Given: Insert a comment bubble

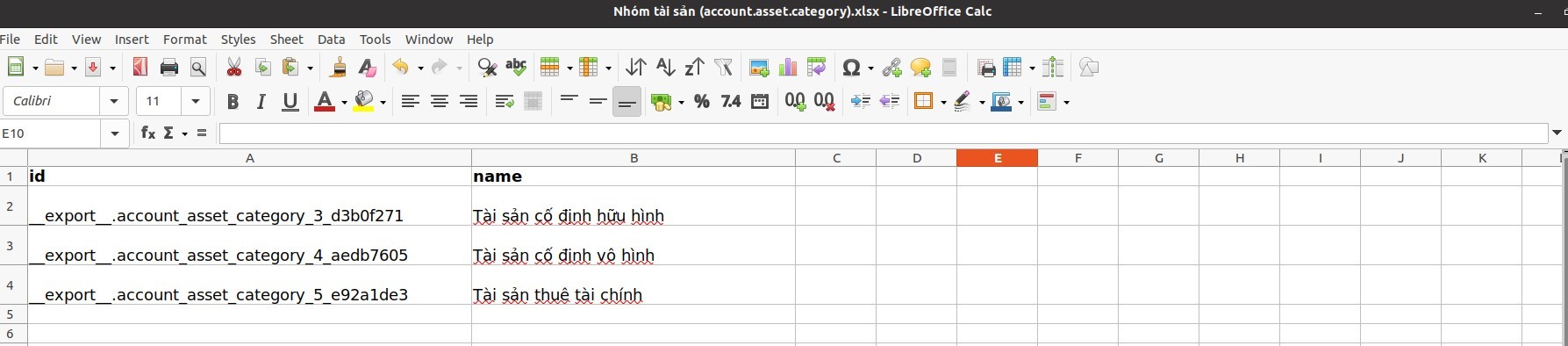Looking at the screenshot, I should click(920, 68).
